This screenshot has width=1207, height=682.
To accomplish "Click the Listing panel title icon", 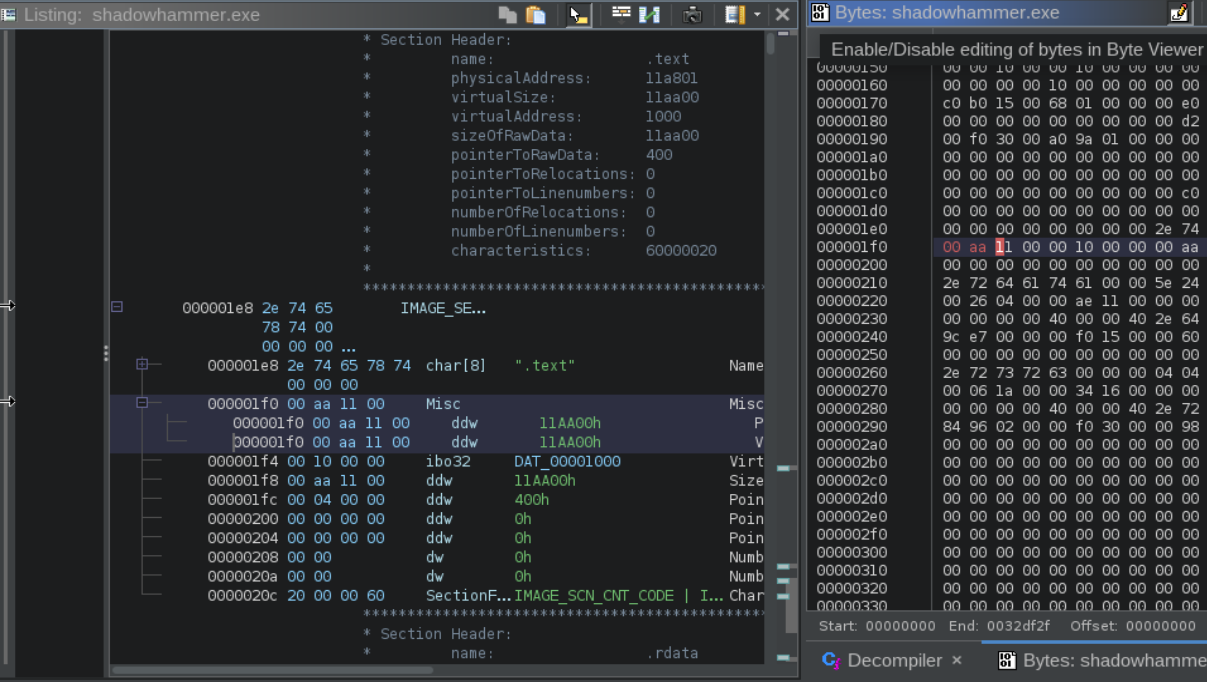I will [9, 15].
